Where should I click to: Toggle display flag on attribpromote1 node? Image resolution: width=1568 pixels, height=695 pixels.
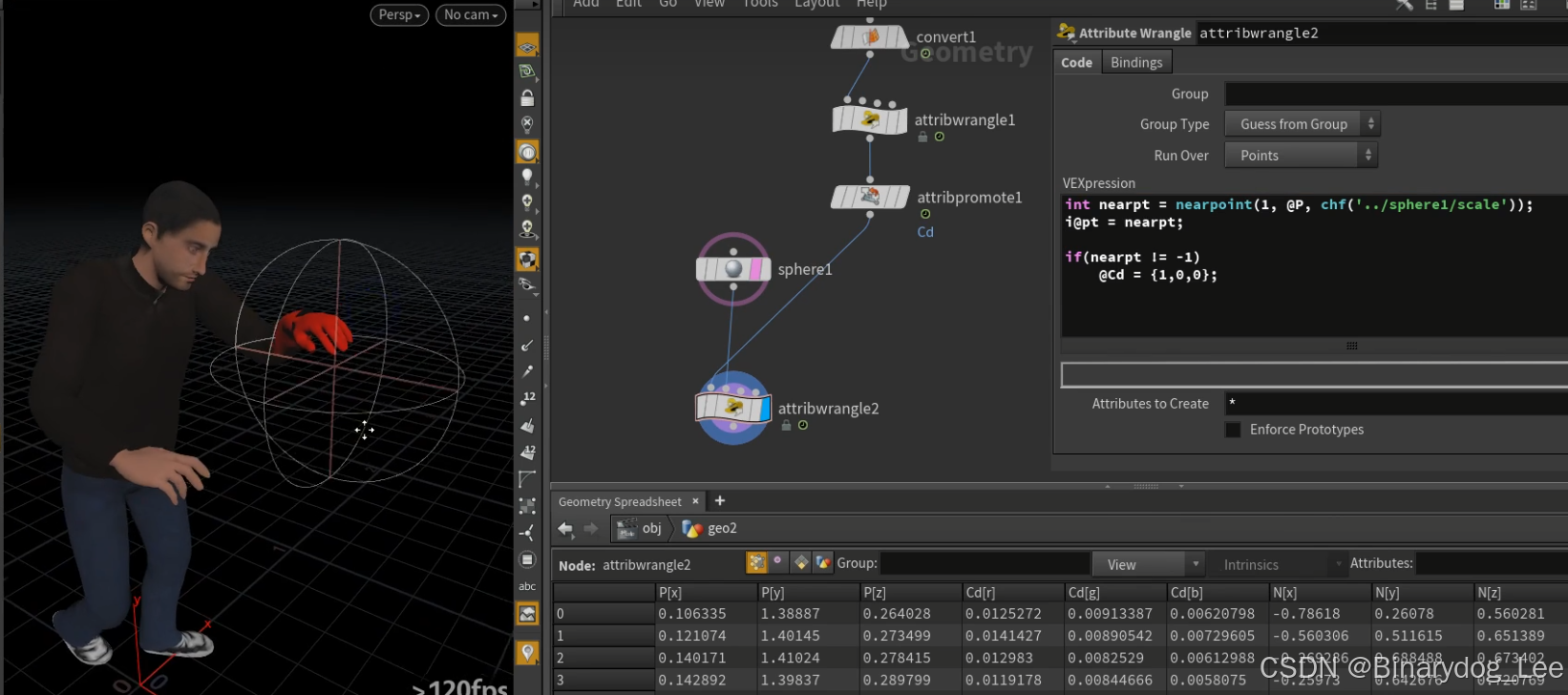(901, 198)
